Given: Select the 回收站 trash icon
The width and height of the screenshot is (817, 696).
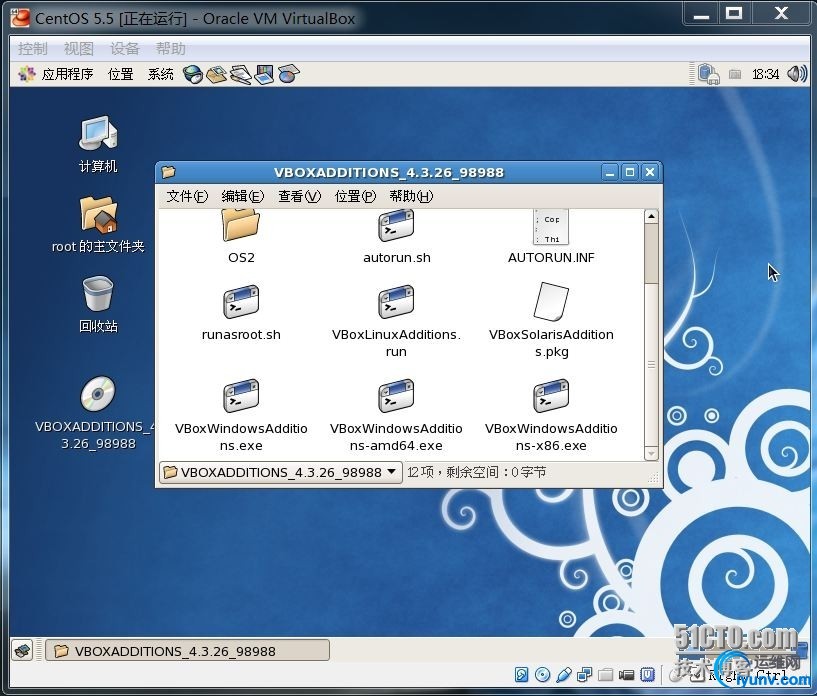Looking at the screenshot, I should [x=98, y=304].
